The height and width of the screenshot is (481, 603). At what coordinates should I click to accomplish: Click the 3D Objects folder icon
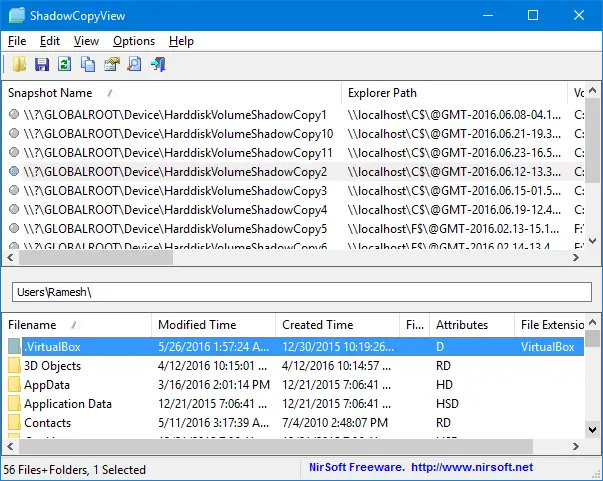(15, 366)
